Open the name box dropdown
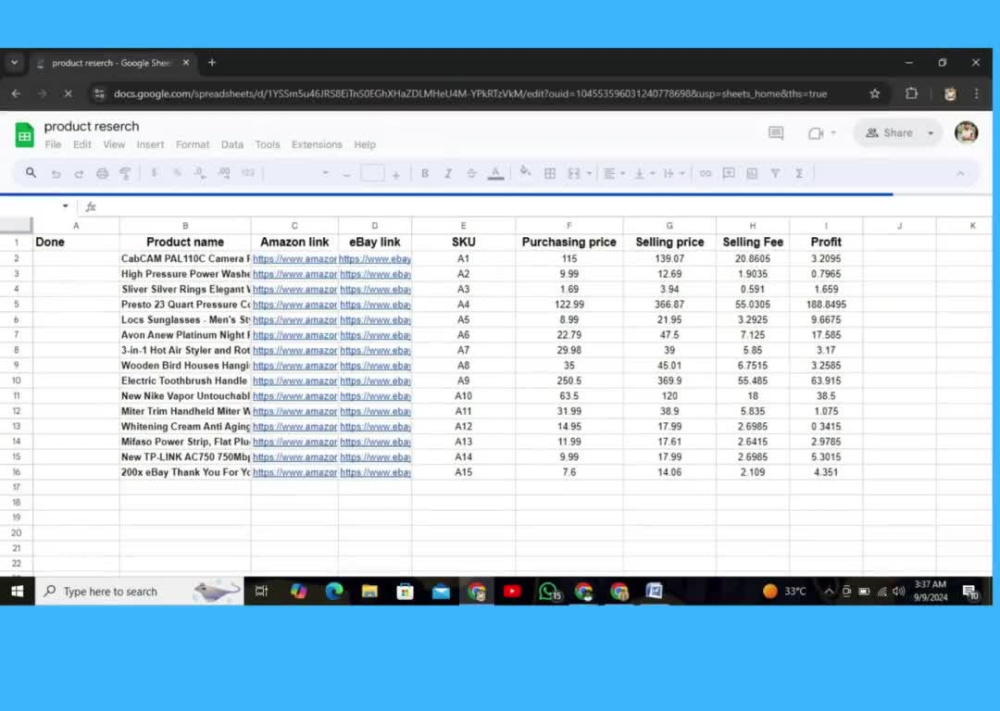This screenshot has height=711, width=1000. (x=65, y=206)
